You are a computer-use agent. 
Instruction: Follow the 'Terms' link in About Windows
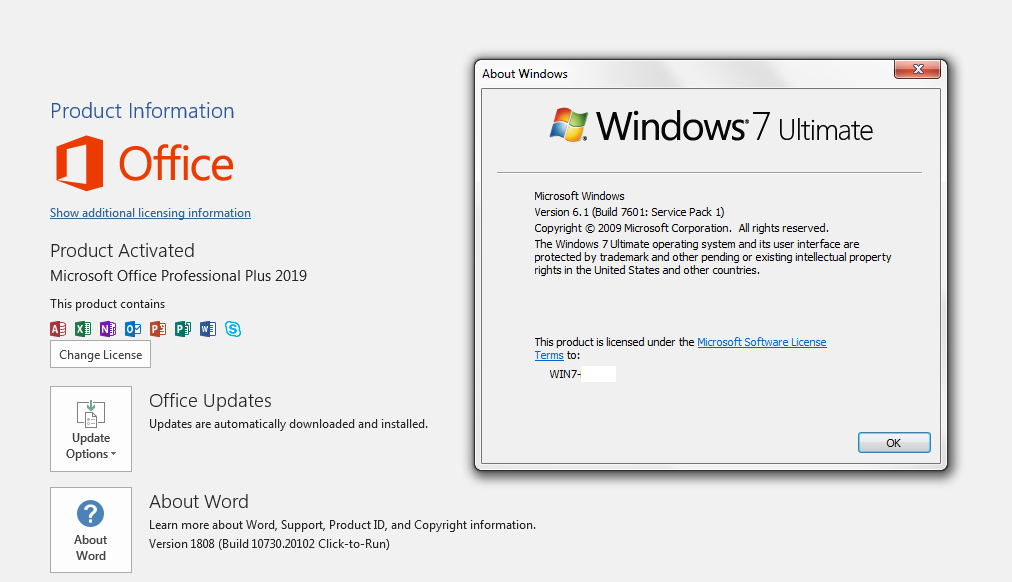coord(549,355)
